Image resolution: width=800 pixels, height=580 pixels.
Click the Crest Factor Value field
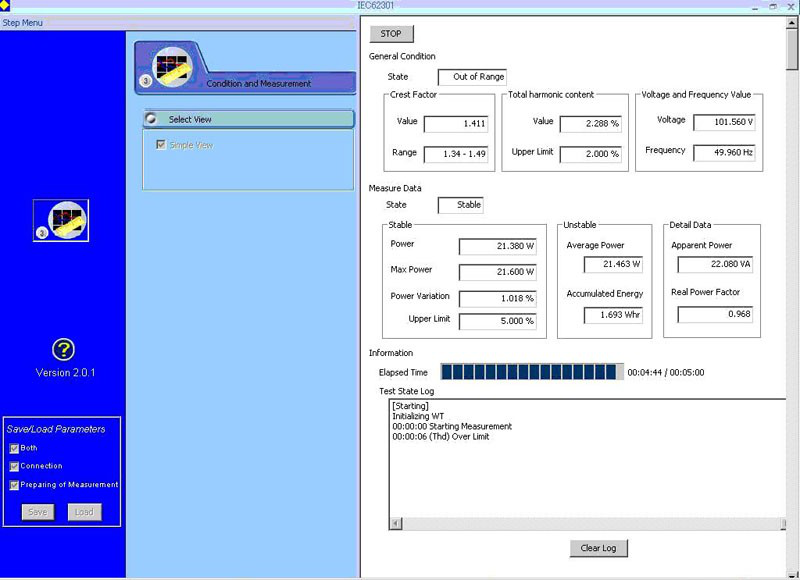pos(456,123)
